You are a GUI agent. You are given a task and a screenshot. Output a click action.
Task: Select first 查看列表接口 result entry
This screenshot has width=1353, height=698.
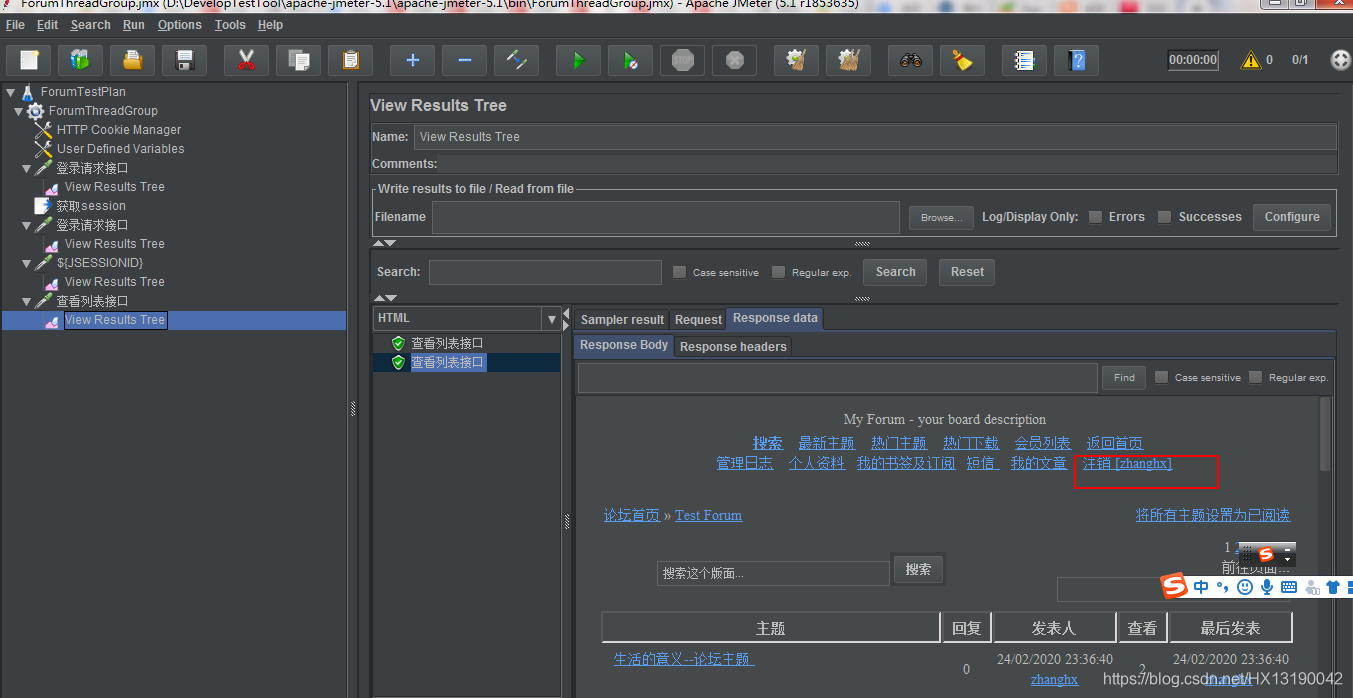(447, 343)
